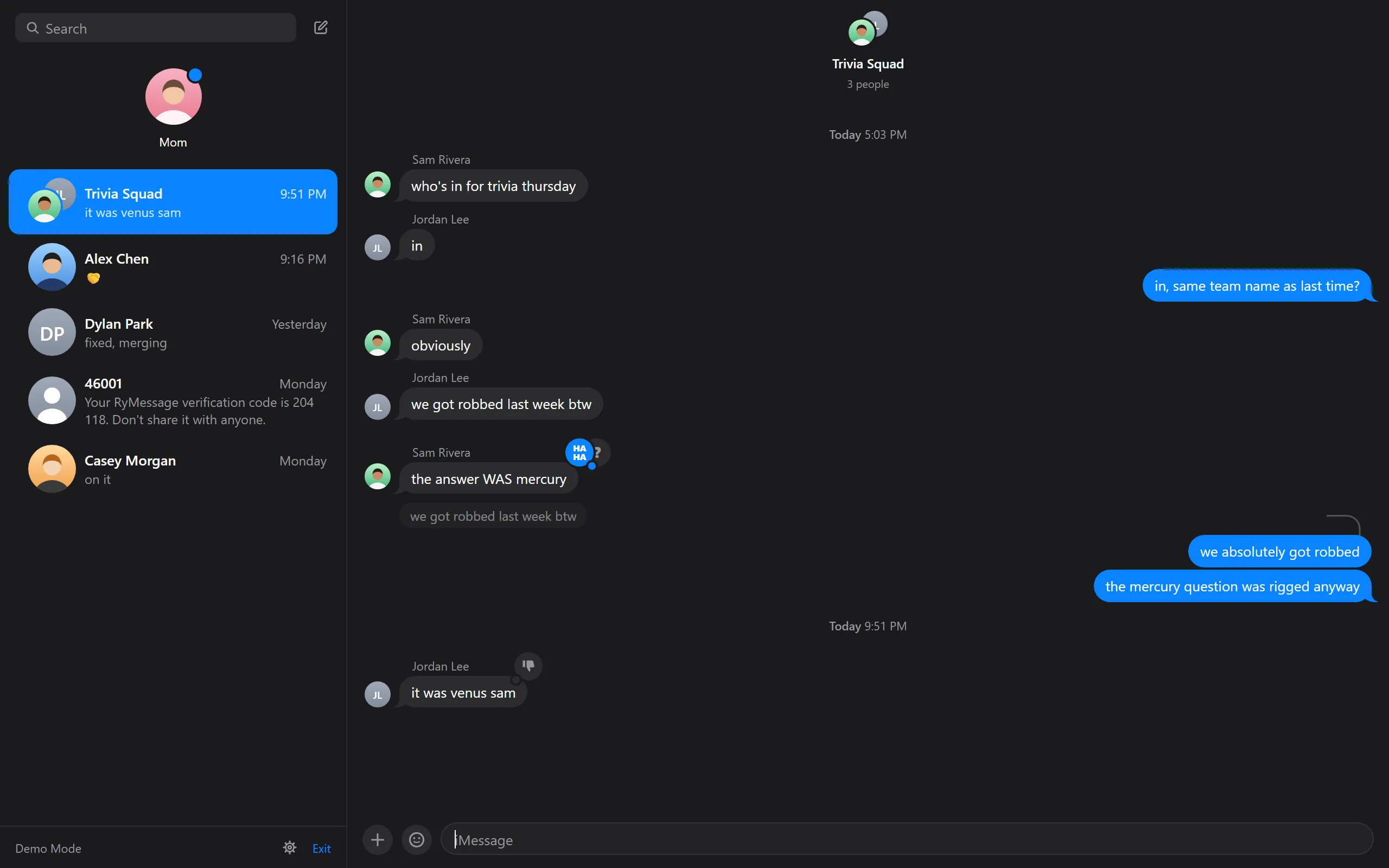Click the magnifier icon in the search bar
1389x868 pixels.
tap(33, 28)
